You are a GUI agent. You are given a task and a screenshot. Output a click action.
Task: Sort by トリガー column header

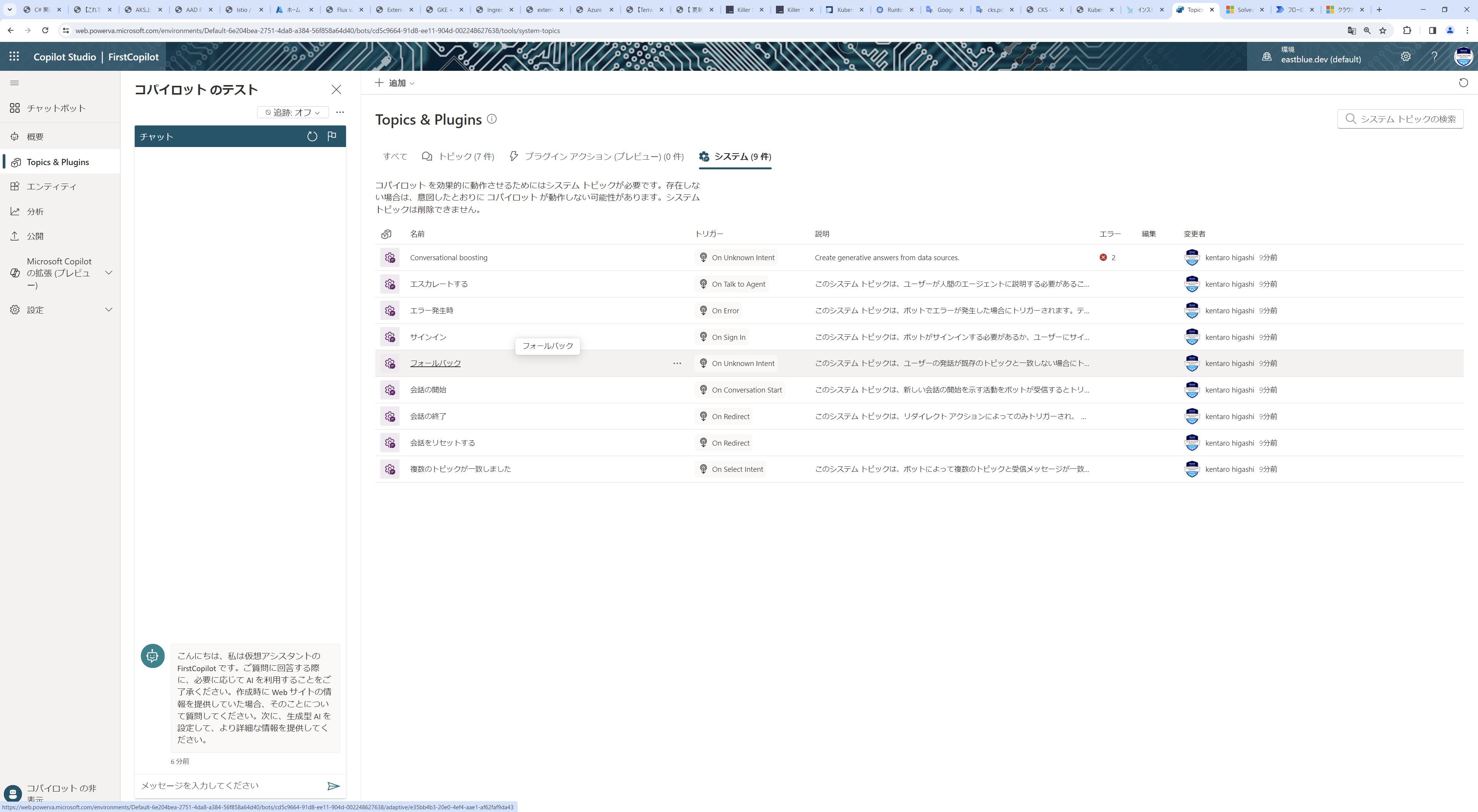point(709,234)
